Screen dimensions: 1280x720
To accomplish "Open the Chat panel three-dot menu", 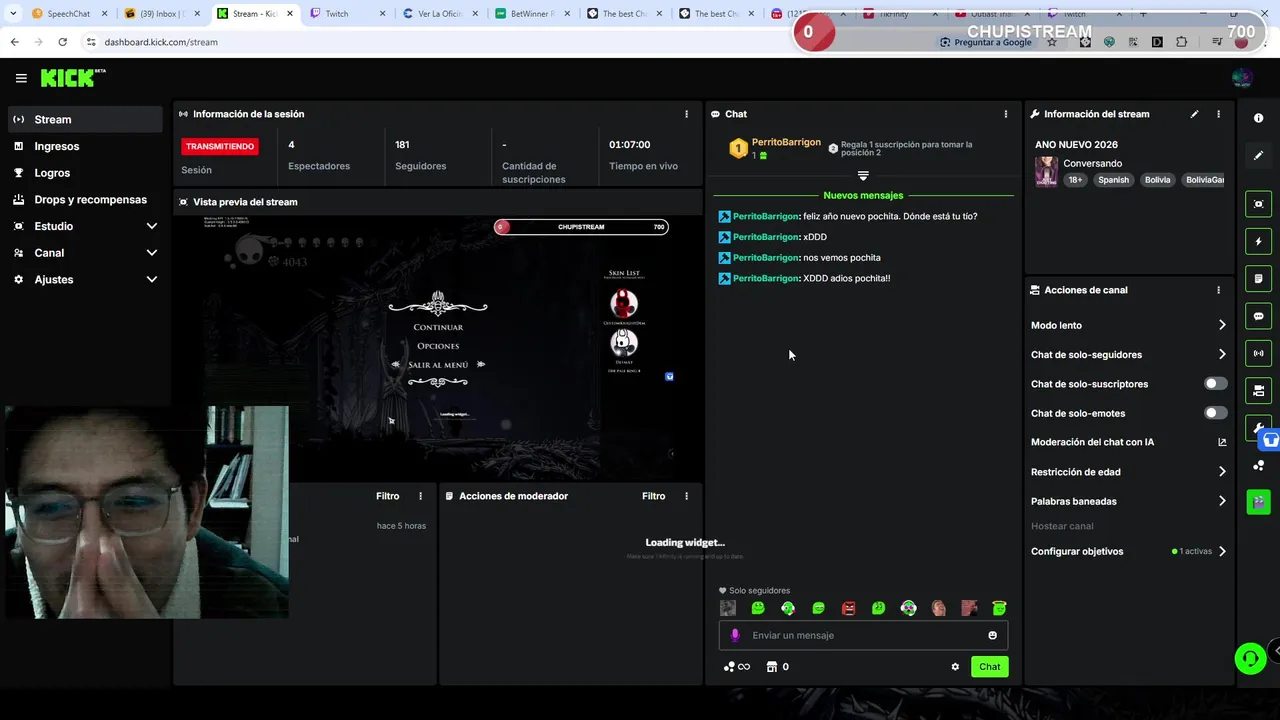I will click(1005, 114).
